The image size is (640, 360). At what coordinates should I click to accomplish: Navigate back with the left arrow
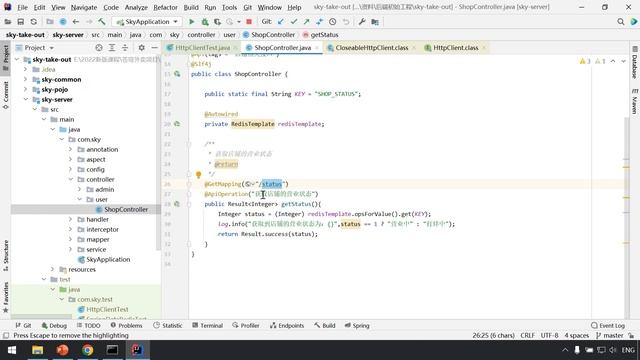(76, 22)
